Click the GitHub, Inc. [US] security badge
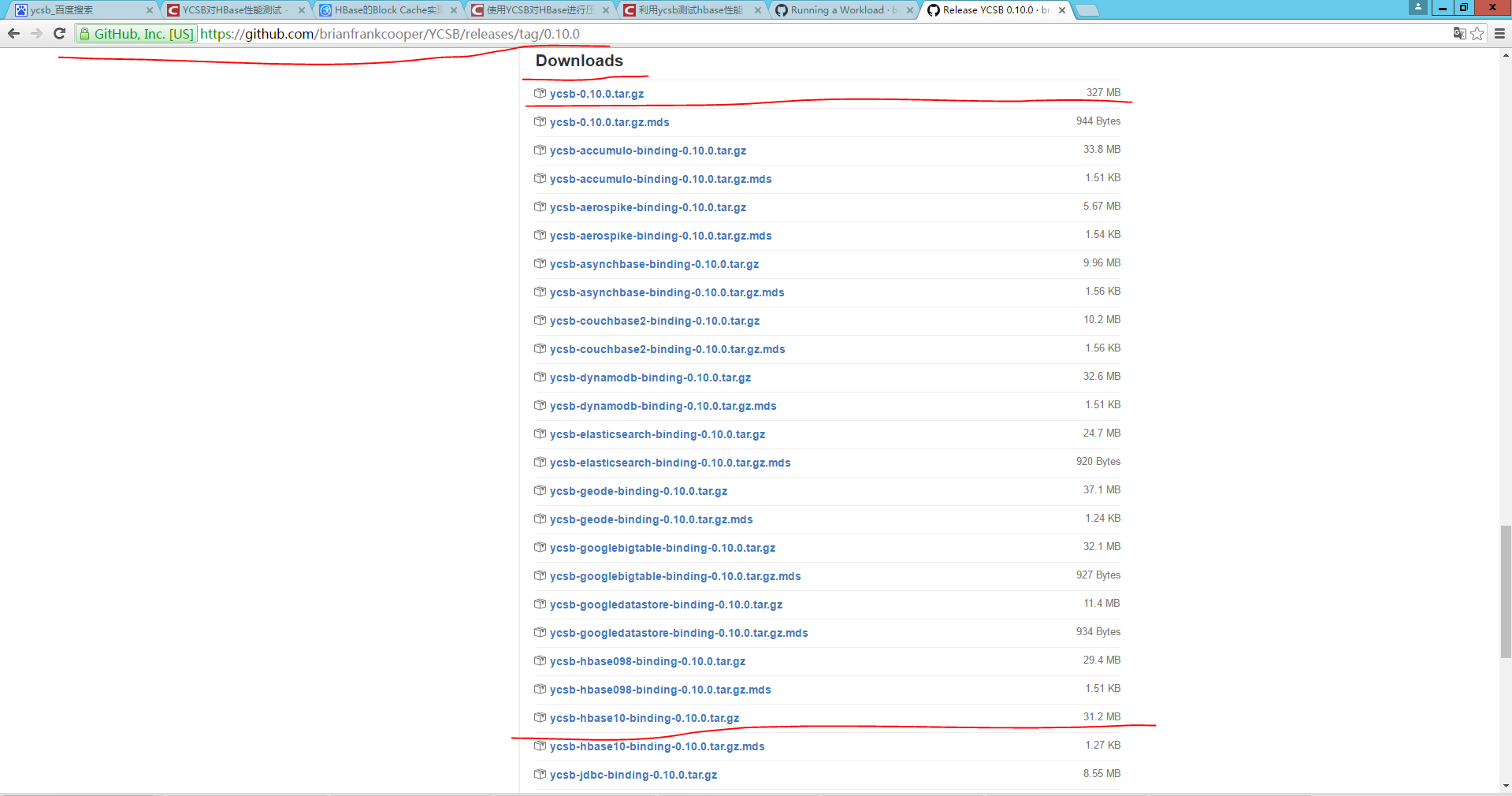The width and height of the screenshot is (1512, 796). (136, 34)
